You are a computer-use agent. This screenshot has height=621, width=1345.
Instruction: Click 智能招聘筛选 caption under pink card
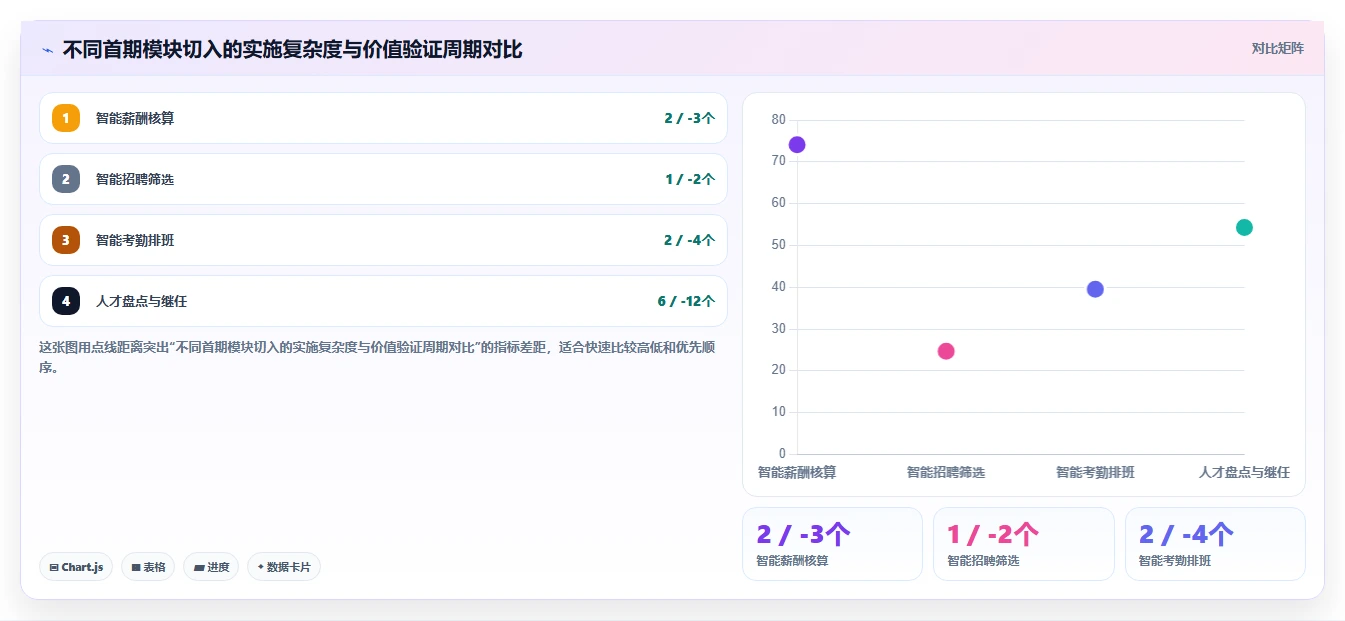click(x=983, y=561)
